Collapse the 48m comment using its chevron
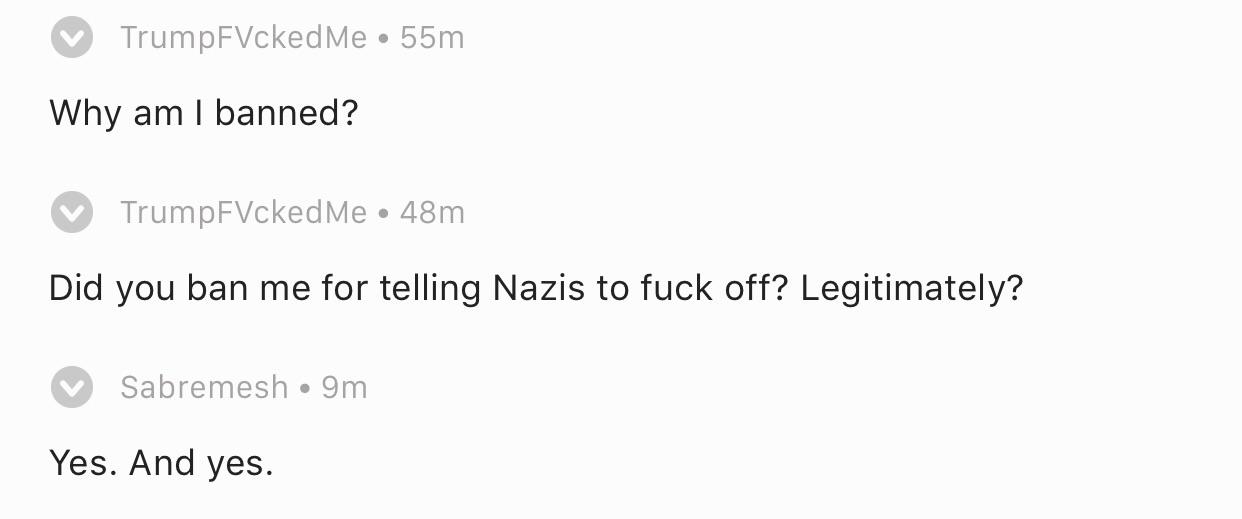The width and height of the screenshot is (1242, 519). point(72,212)
